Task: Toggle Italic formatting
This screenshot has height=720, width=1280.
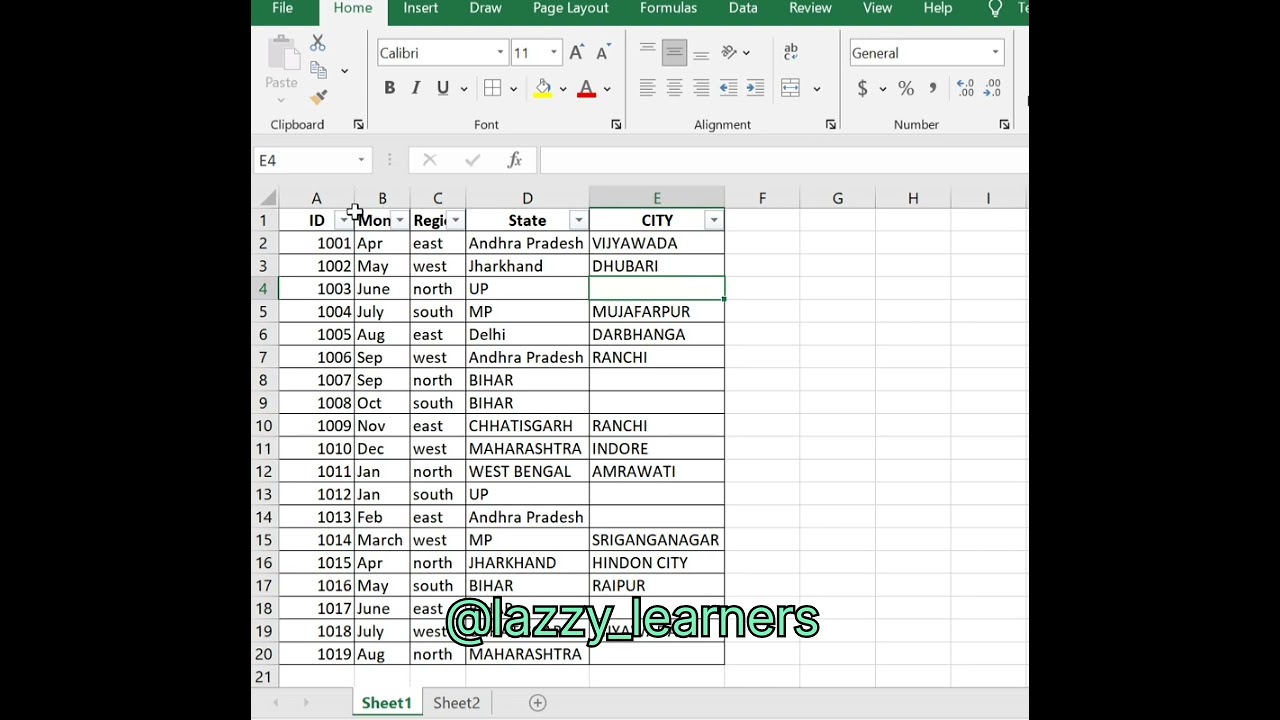Action: [416, 88]
